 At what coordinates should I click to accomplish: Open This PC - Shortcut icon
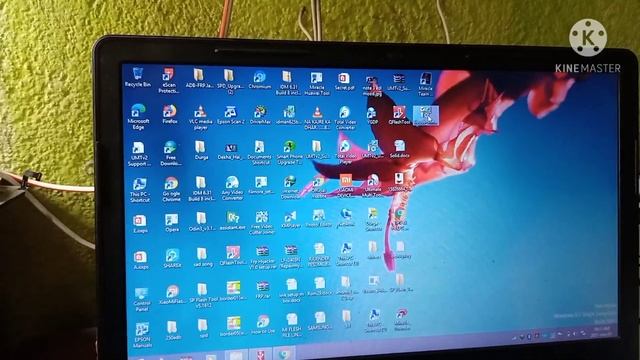tap(140, 190)
